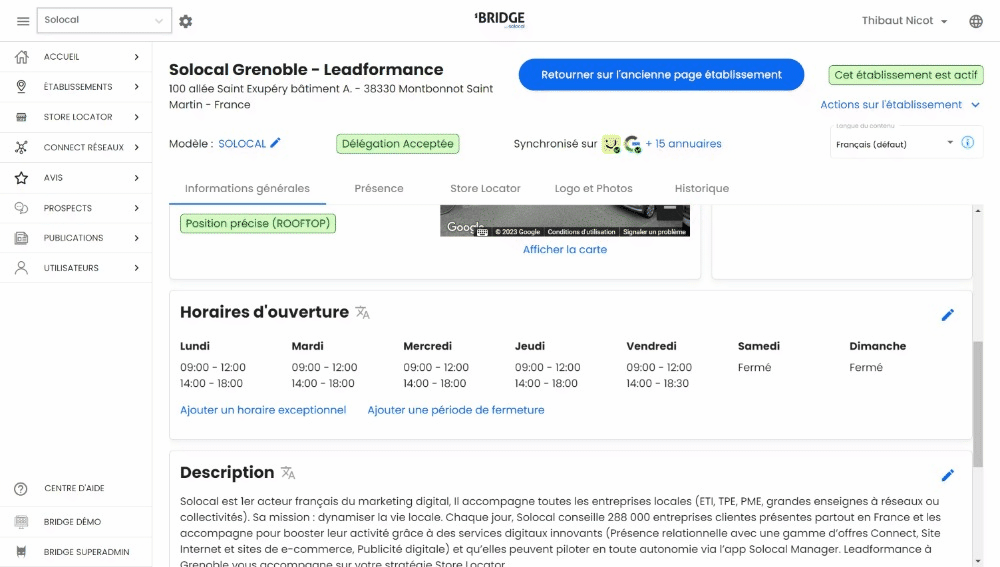The height and width of the screenshot is (567, 1000).
Task: Open Français (défaut) language dropdown
Action: (894, 144)
